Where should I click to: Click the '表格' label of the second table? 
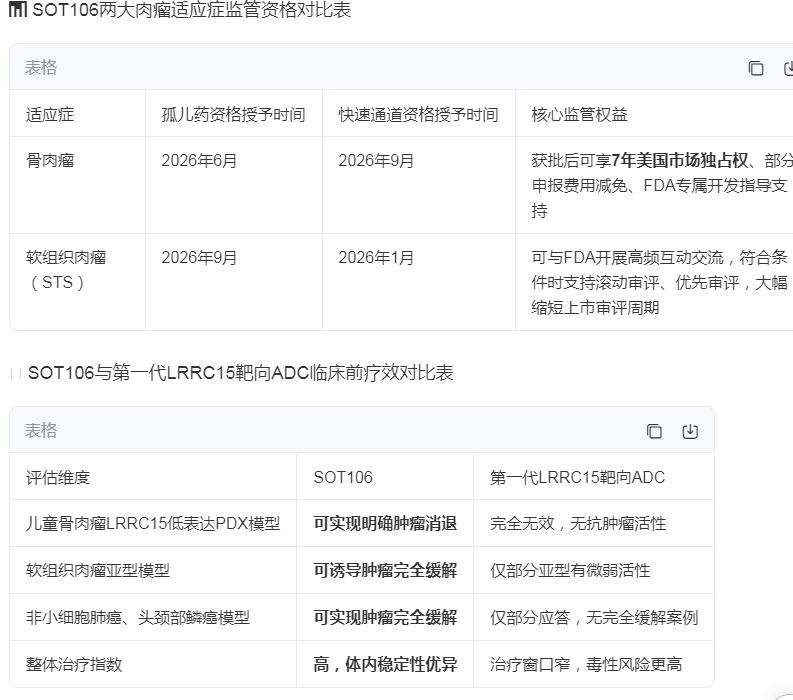(41, 430)
